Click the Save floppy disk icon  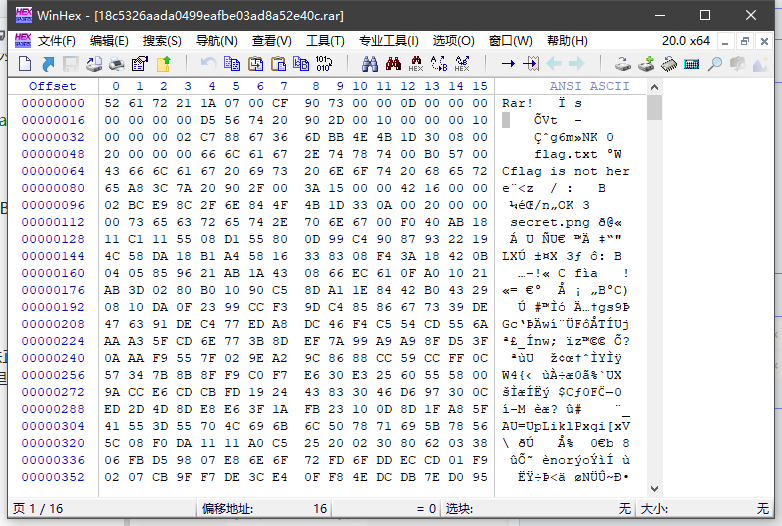click(70, 64)
